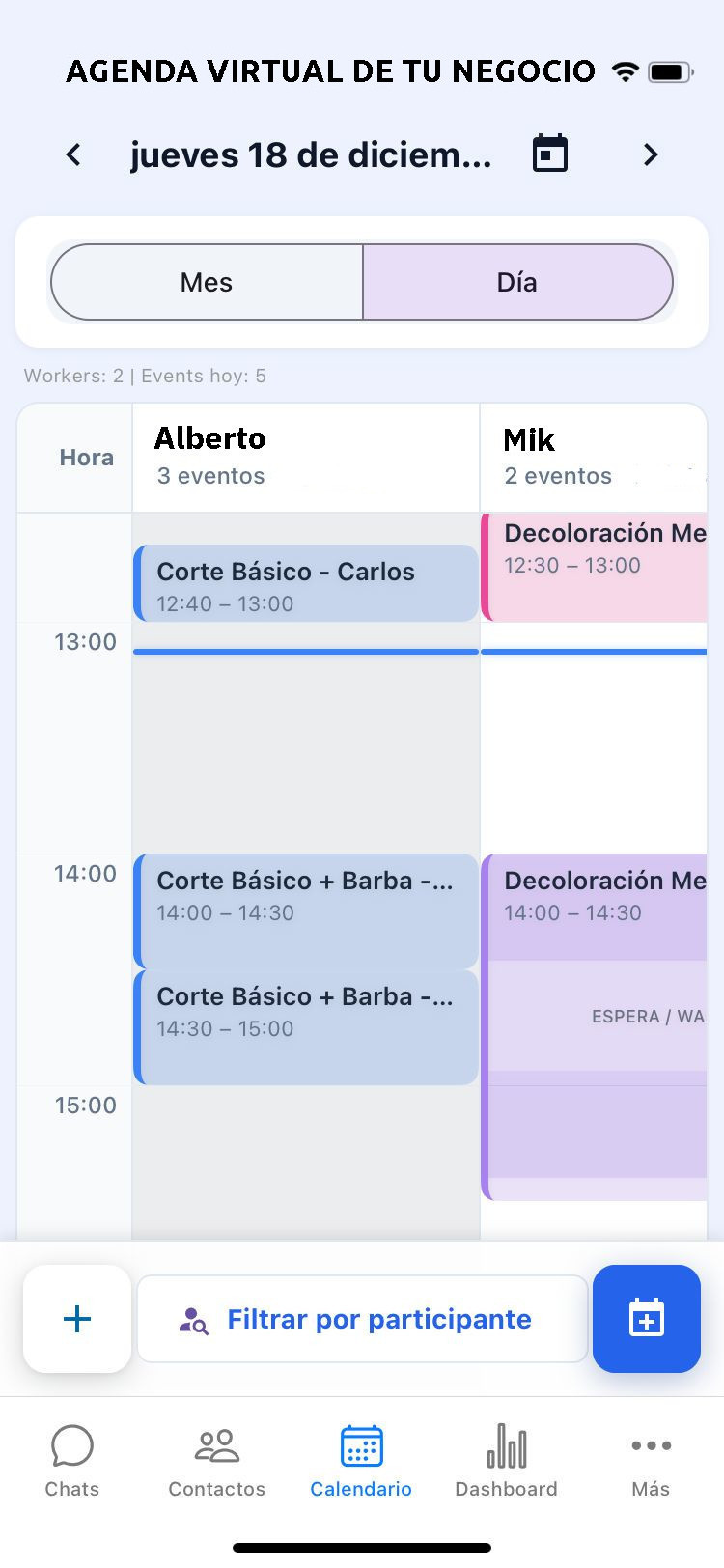The width and height of the screenshot is (724, 1568).
Task: Tap the plus icon to create something new
Action: [x=76, y=1319]
